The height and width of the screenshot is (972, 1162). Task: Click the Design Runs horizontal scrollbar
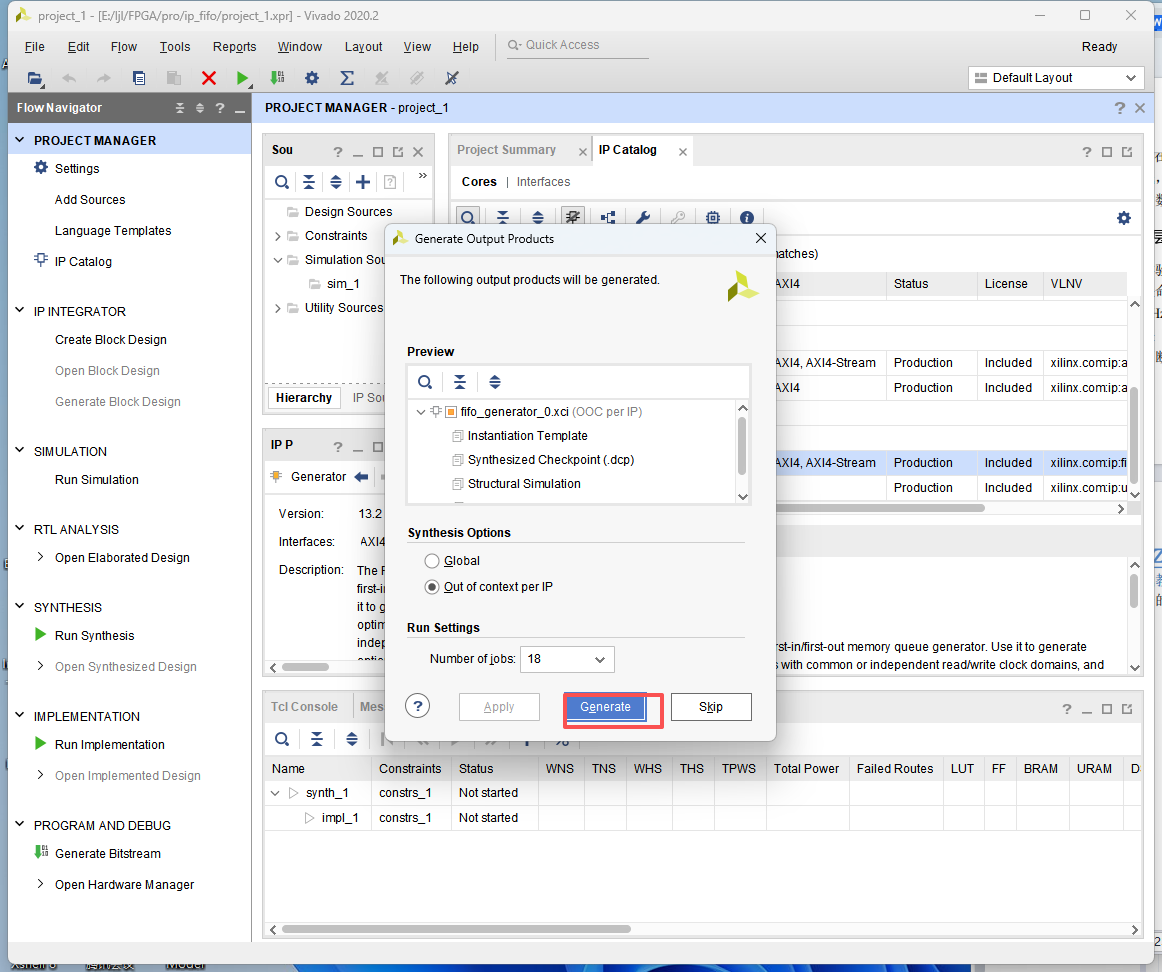coord(456,929)
